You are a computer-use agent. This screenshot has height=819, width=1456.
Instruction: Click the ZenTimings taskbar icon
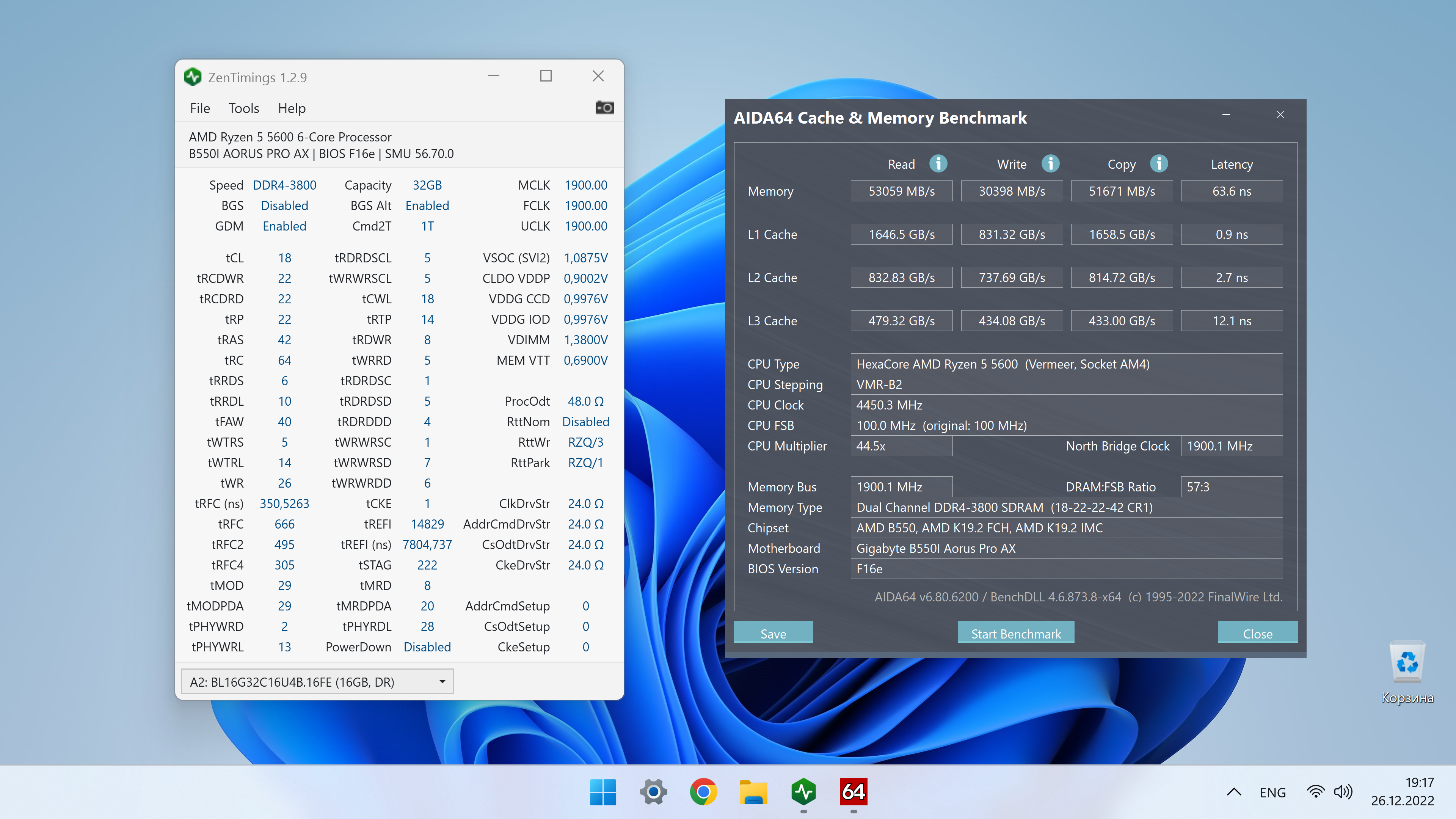(803, 792)
